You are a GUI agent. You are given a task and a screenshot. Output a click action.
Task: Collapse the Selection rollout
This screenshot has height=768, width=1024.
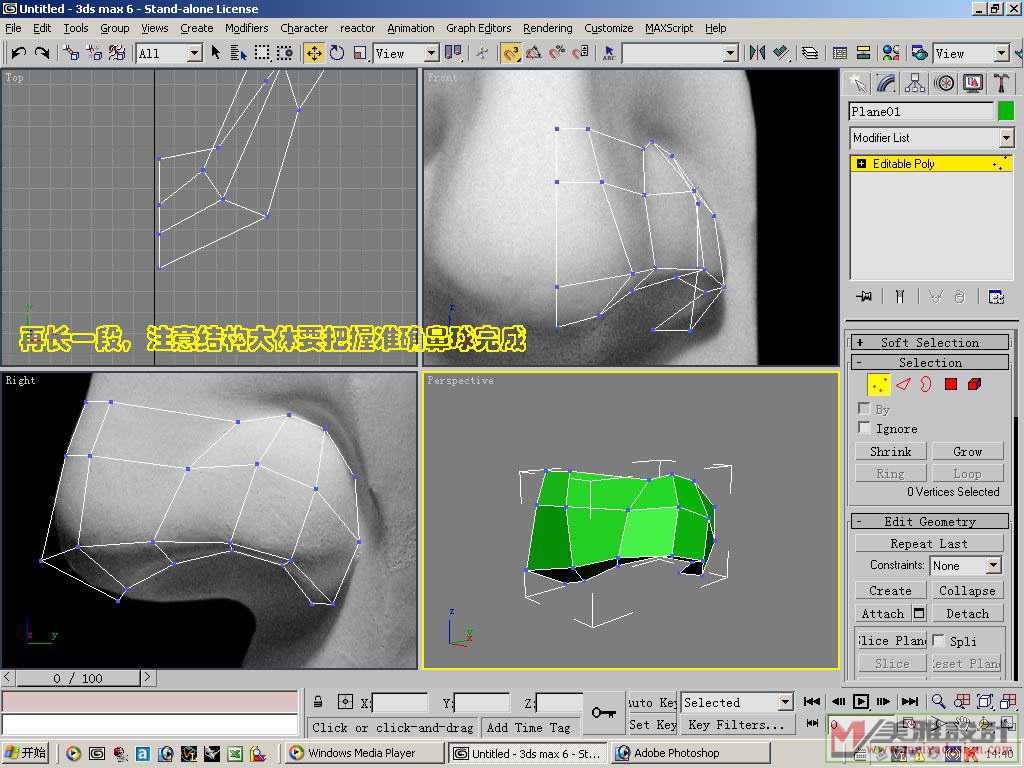[x=930, y=362]
